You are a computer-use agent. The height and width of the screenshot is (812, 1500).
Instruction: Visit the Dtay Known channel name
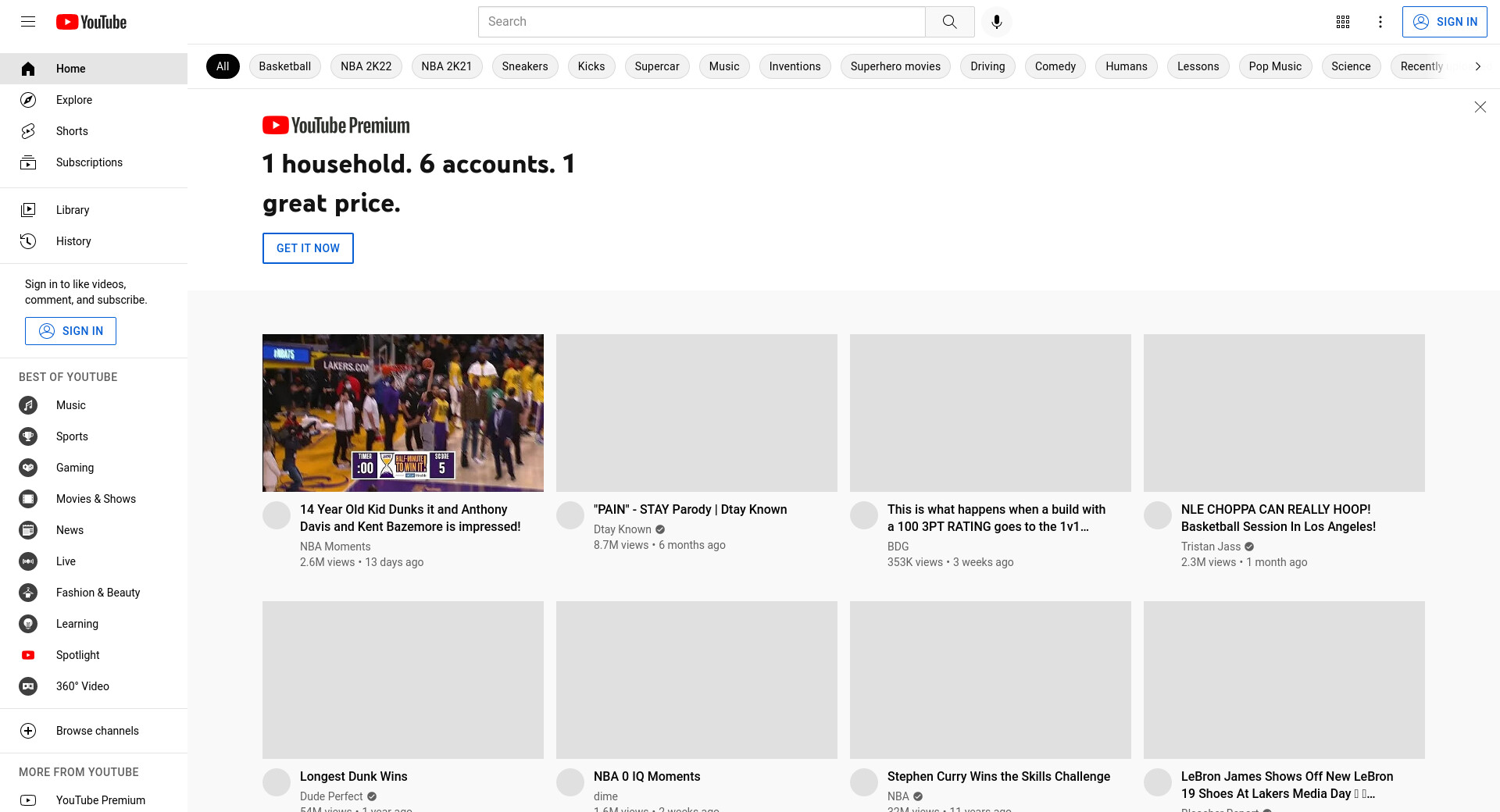623,529
